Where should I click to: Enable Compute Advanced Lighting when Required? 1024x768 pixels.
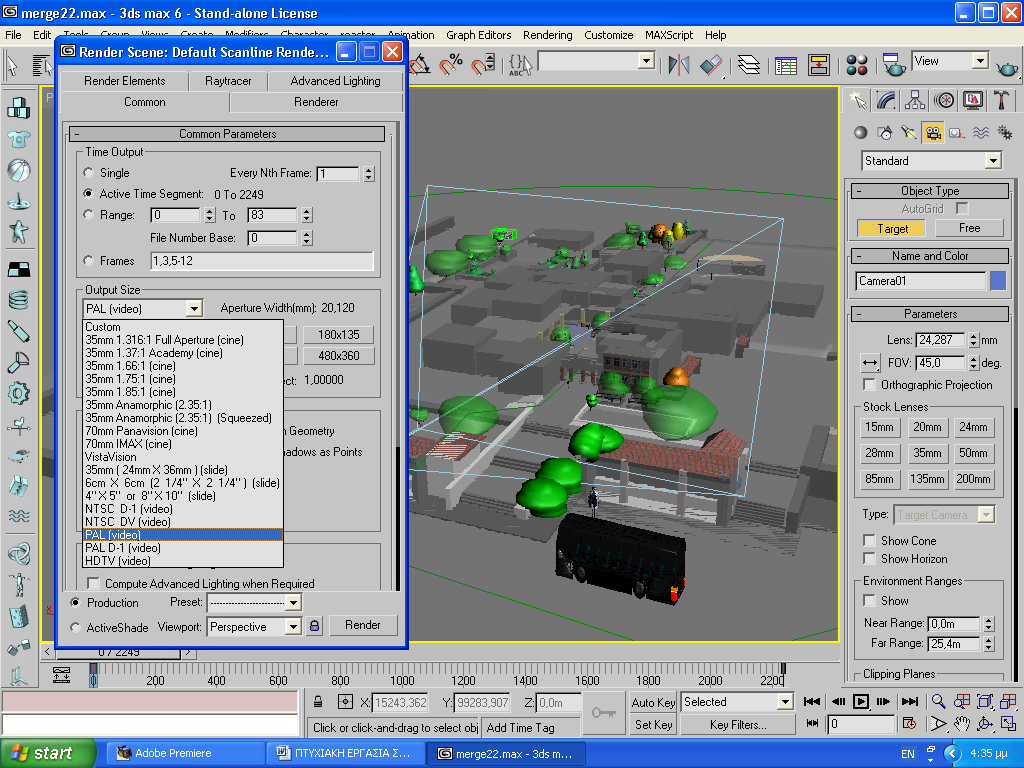94,583
